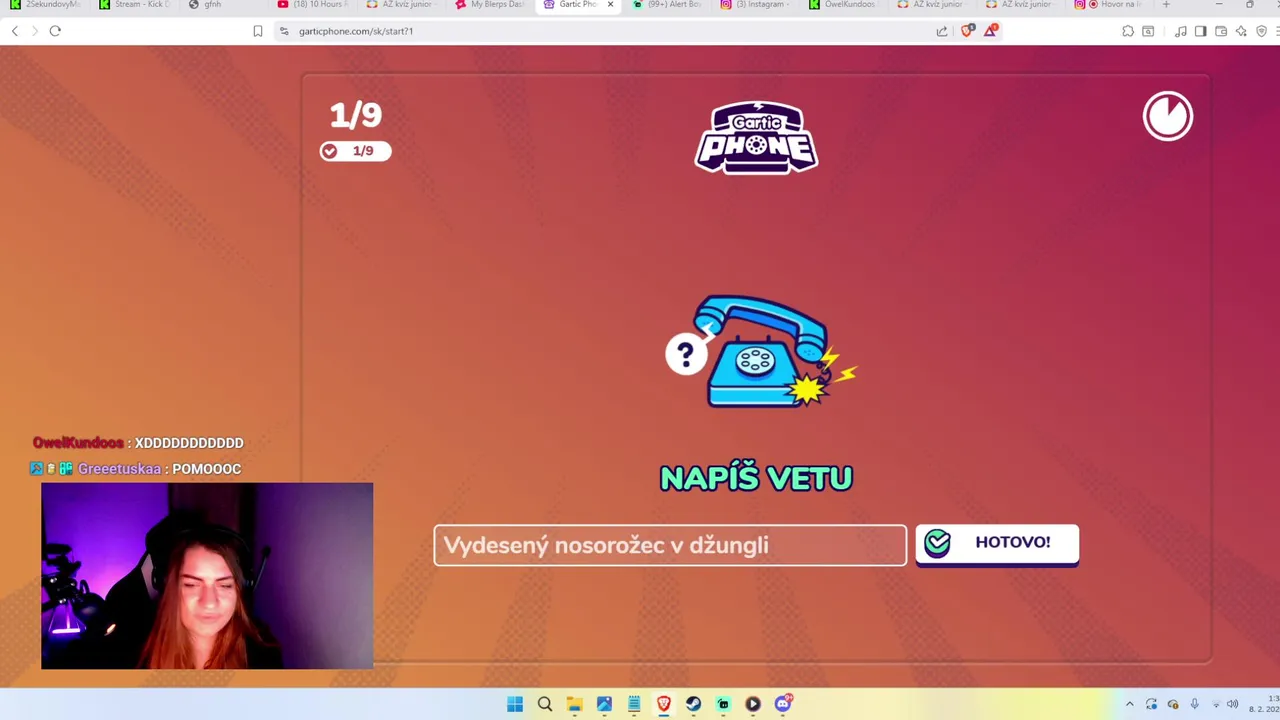The image size is (1280, 720).
Task: Go back in browser history
Action: pos(15,31)
